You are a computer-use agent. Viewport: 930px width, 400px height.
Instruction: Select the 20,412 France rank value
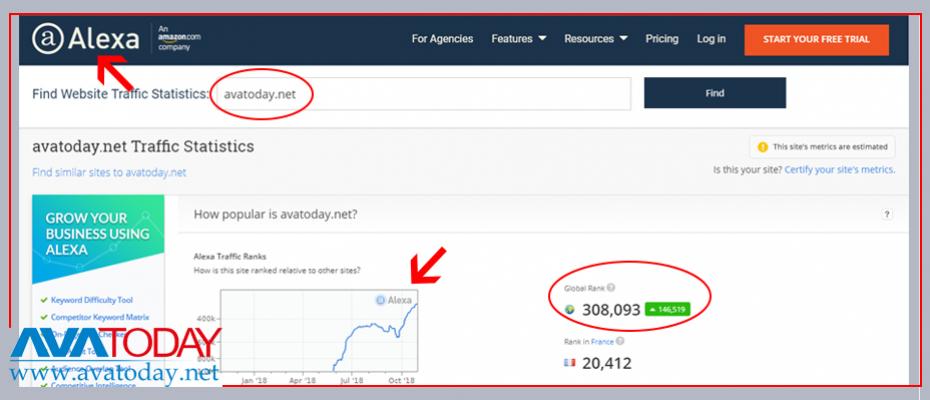tap(607, 363)
